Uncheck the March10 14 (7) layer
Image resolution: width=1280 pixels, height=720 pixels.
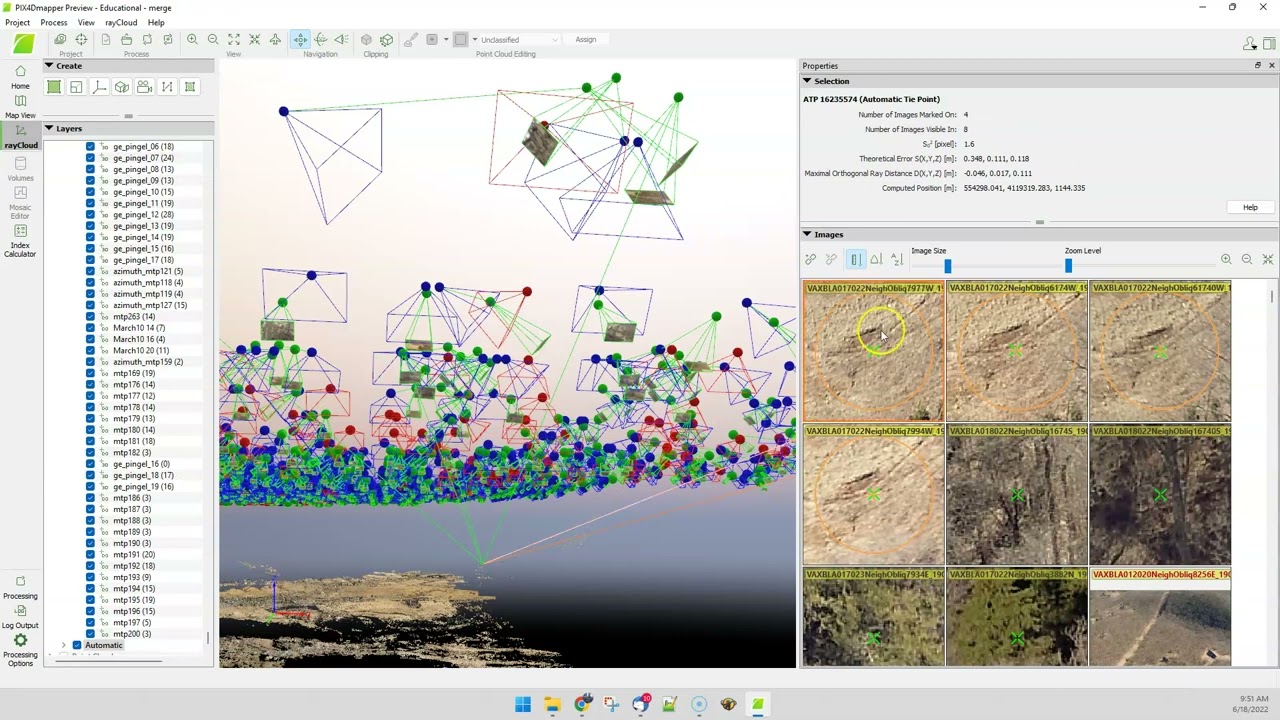click(x=90, y=328)
